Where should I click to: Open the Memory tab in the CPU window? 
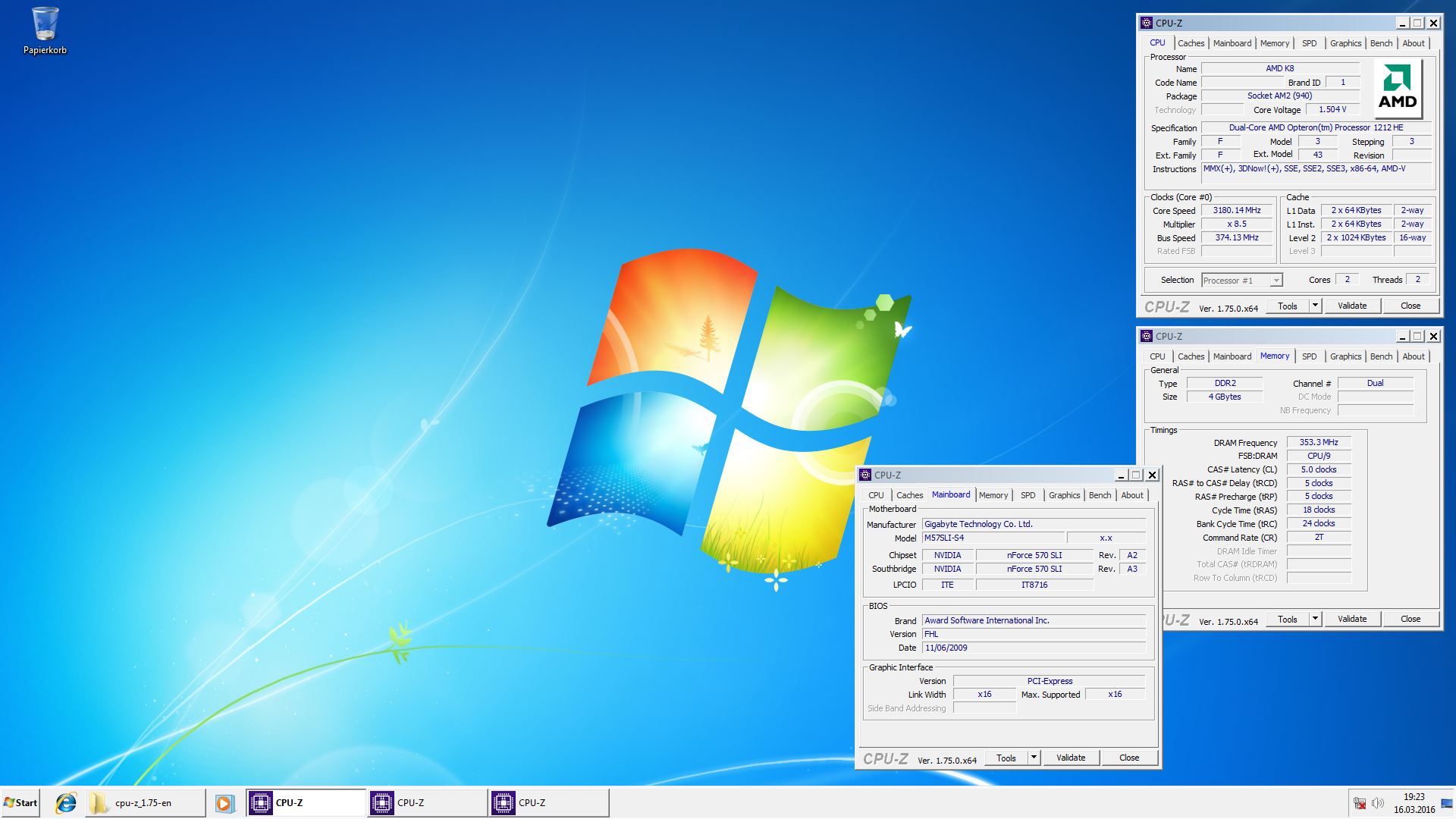(1275, 43)
